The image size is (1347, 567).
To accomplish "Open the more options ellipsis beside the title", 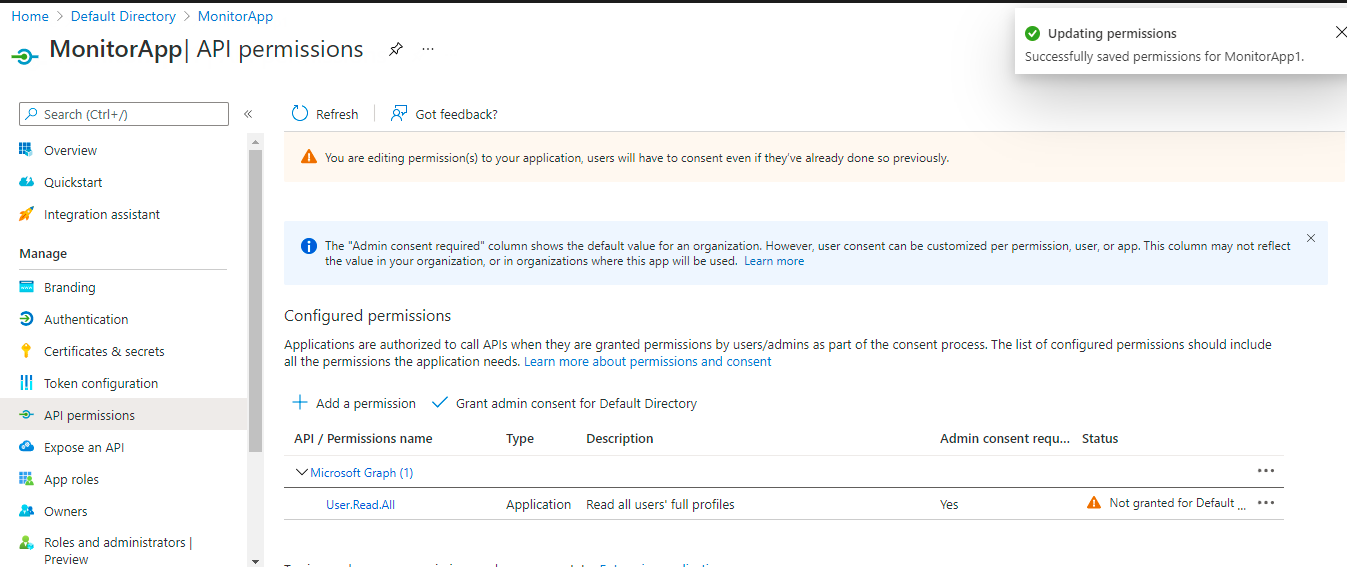I will 428,49.
